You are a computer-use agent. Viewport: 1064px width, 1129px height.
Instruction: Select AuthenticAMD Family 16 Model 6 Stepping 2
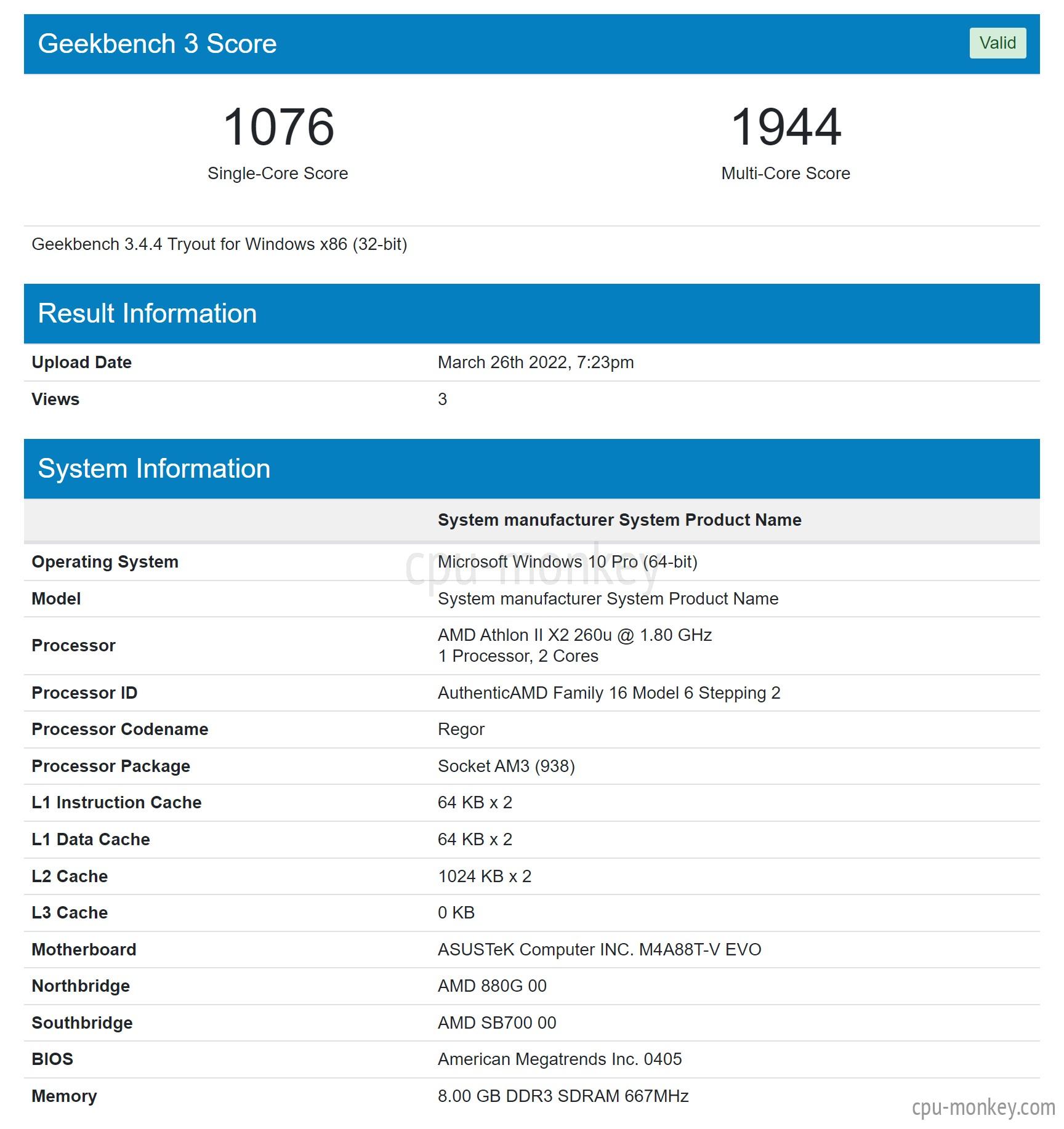609,693
